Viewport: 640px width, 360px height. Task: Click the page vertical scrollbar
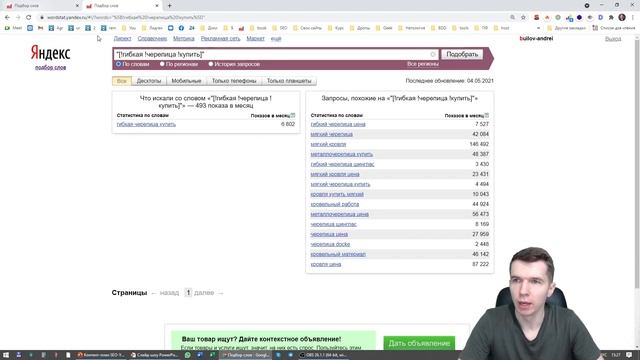(637, 163)
